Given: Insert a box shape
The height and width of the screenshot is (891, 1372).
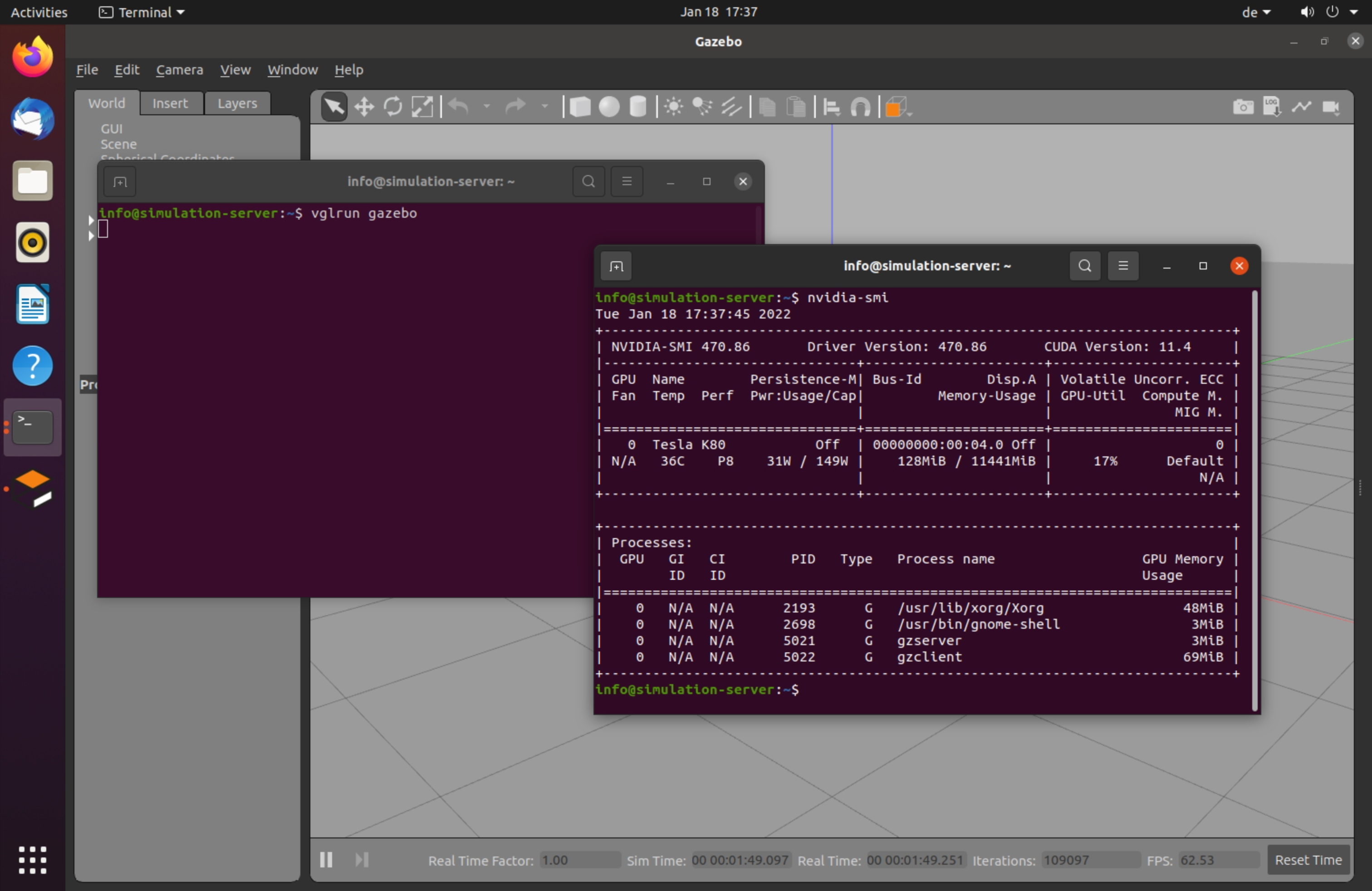Looking at the screenshot, I should [x=580, y=107].
